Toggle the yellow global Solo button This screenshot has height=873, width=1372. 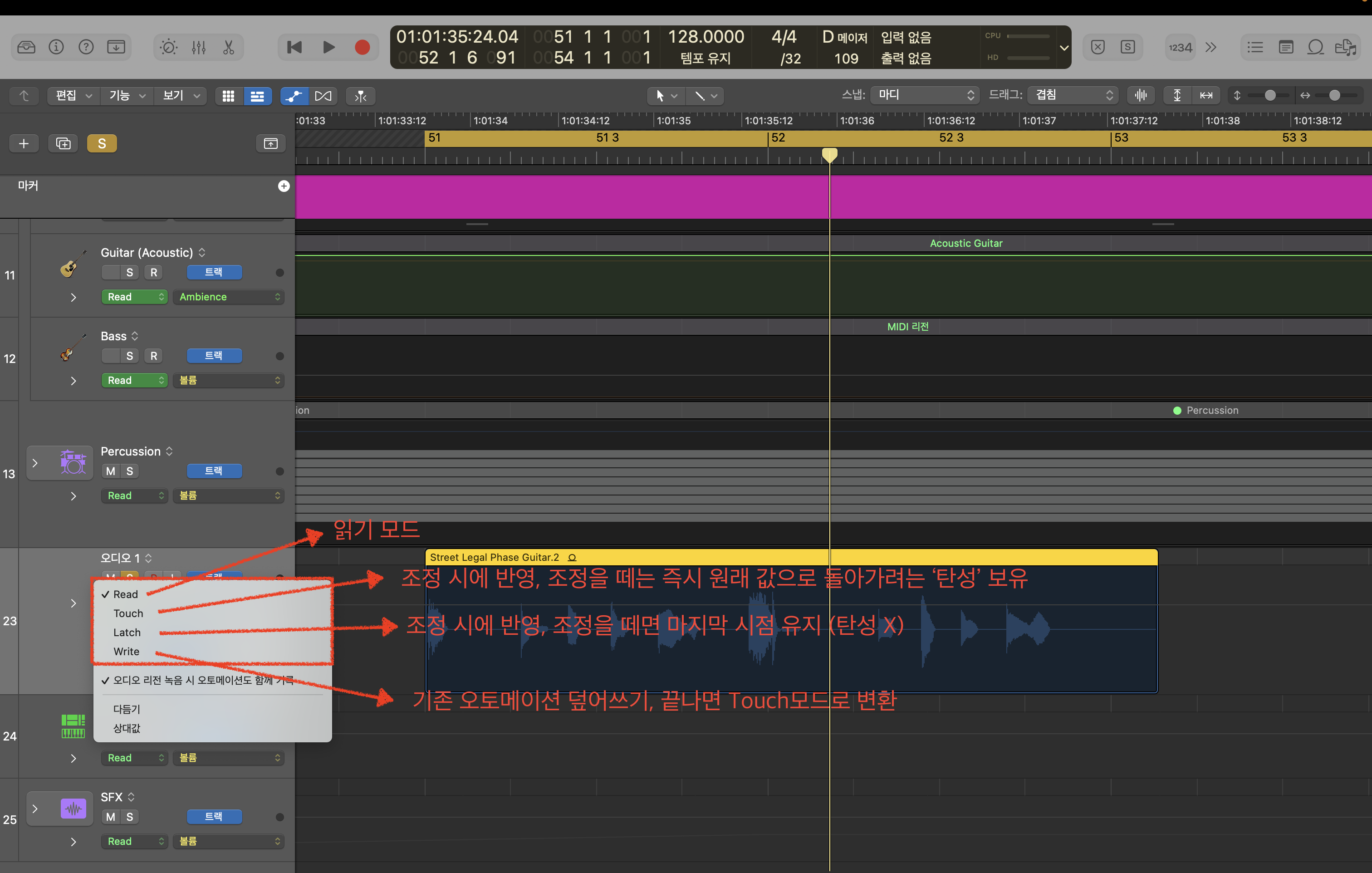[102, 143]
